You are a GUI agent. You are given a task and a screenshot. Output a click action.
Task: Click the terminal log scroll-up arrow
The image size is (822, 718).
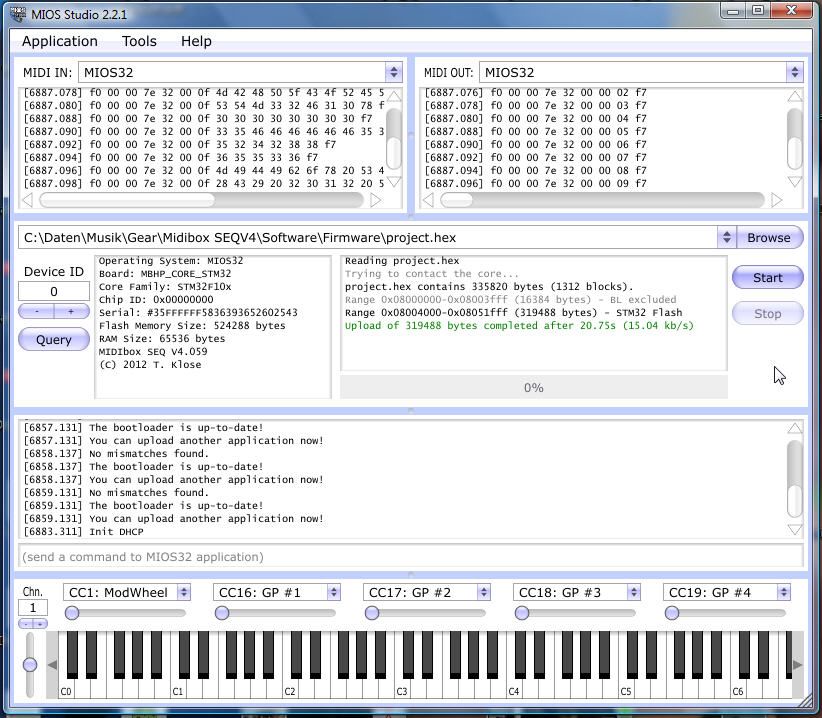pos(795,428)
